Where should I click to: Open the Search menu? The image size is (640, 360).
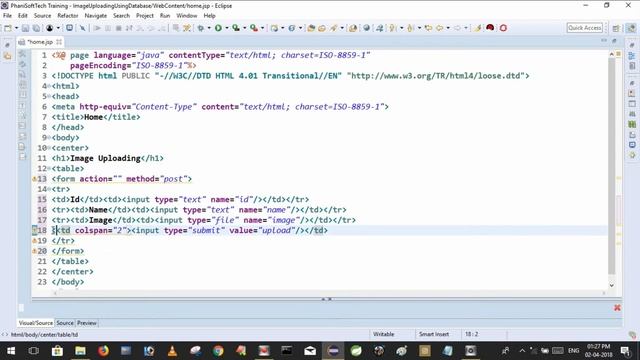tap(121, 16)
